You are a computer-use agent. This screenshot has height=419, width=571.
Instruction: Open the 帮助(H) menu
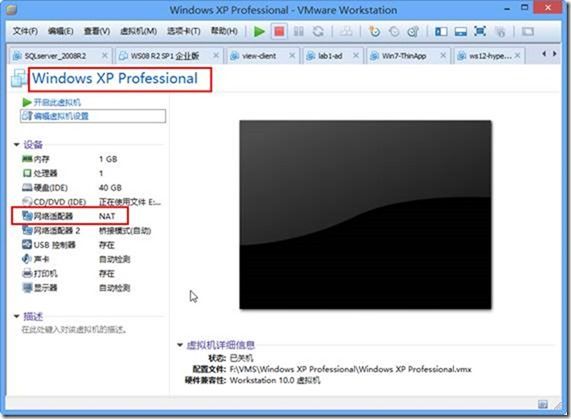(224, 31)
